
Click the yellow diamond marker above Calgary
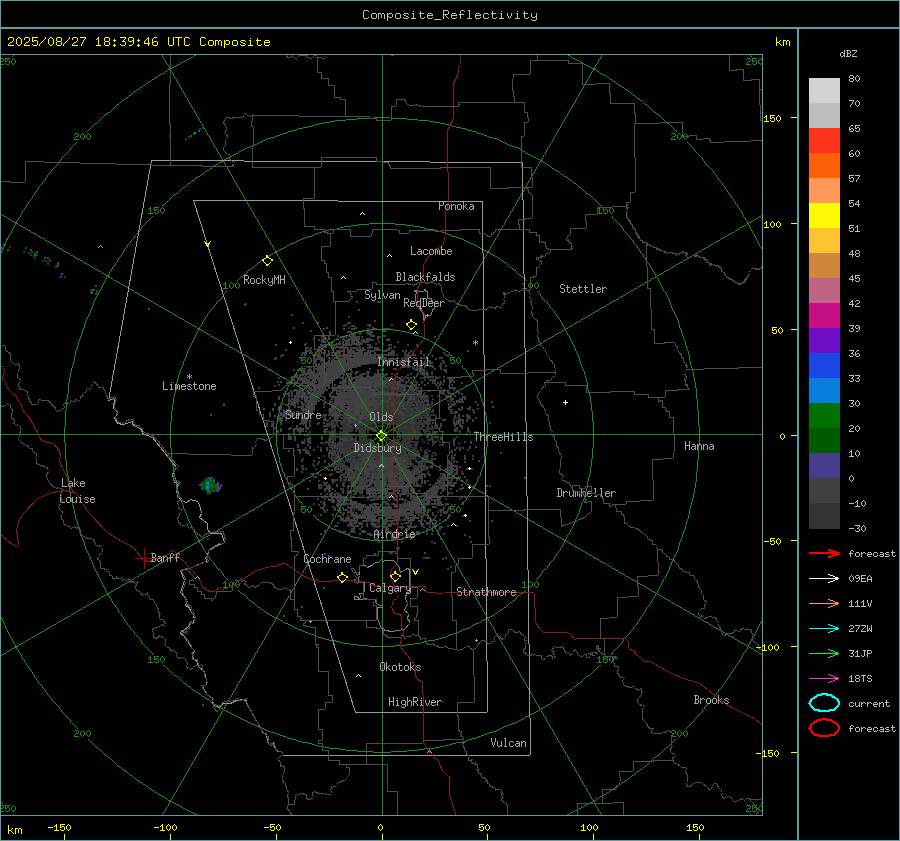click(395, 576)
